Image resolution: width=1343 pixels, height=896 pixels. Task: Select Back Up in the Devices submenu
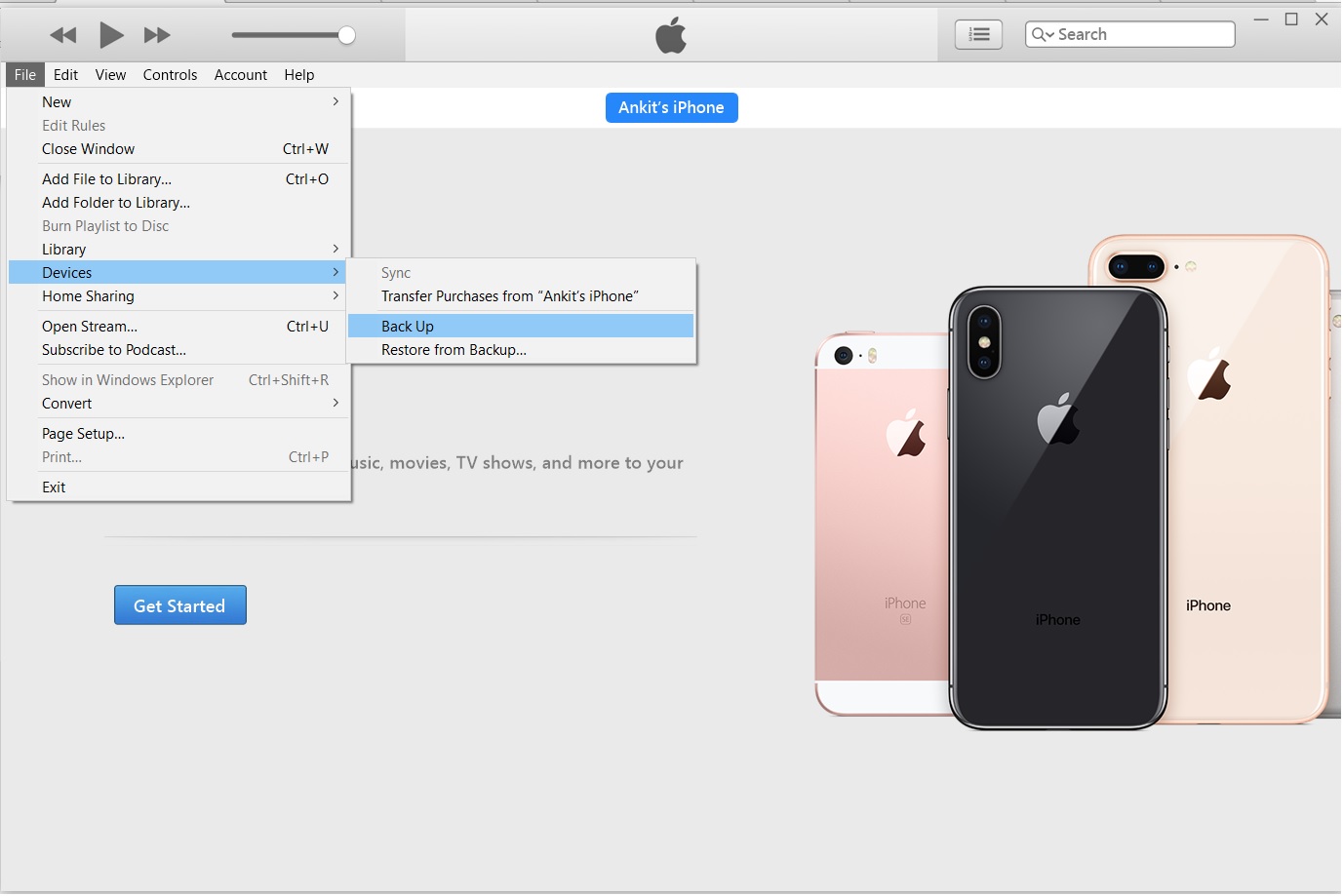pos(521,327)
